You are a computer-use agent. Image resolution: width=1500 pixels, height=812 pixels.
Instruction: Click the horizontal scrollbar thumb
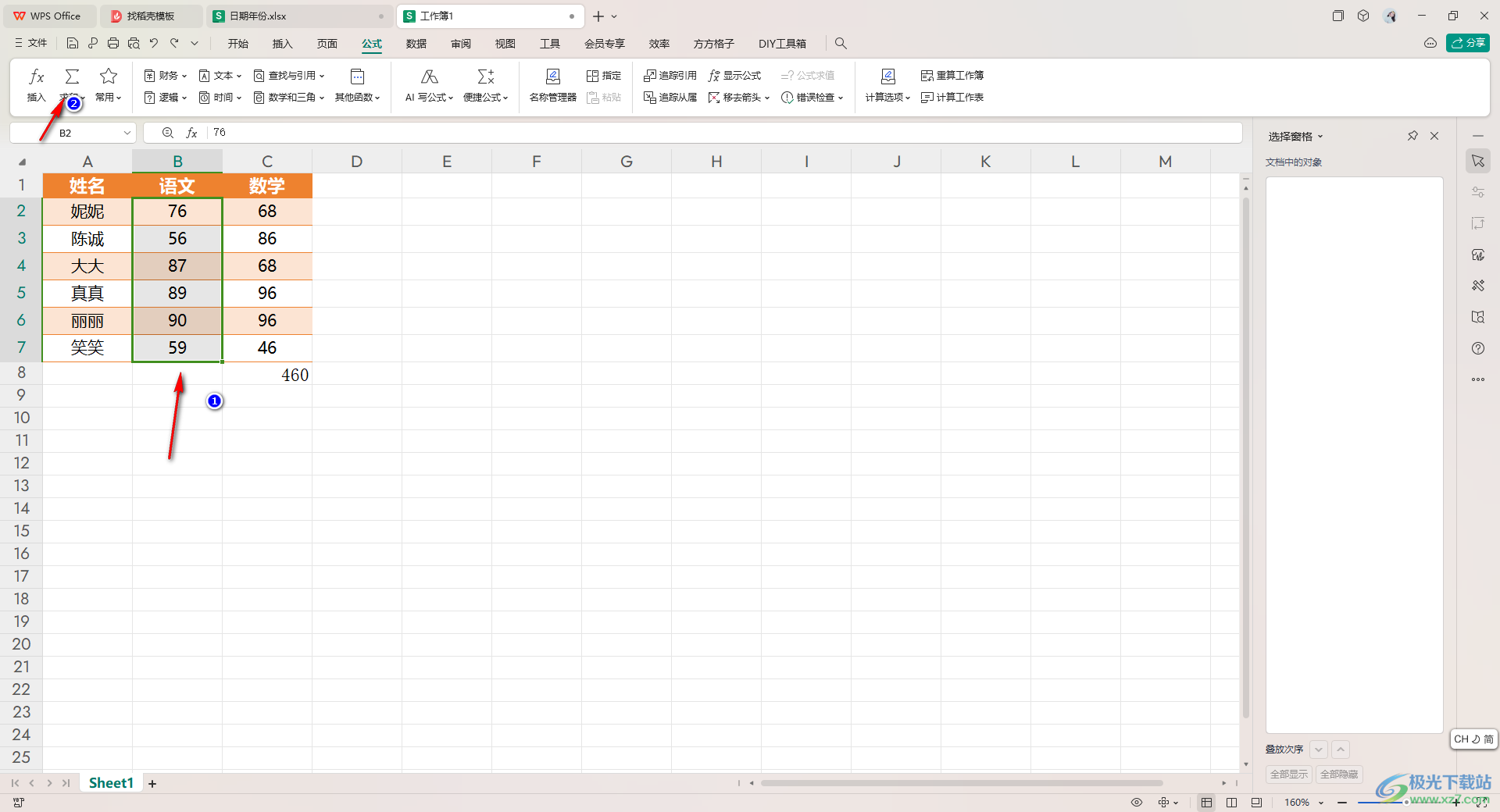point(962,782)
